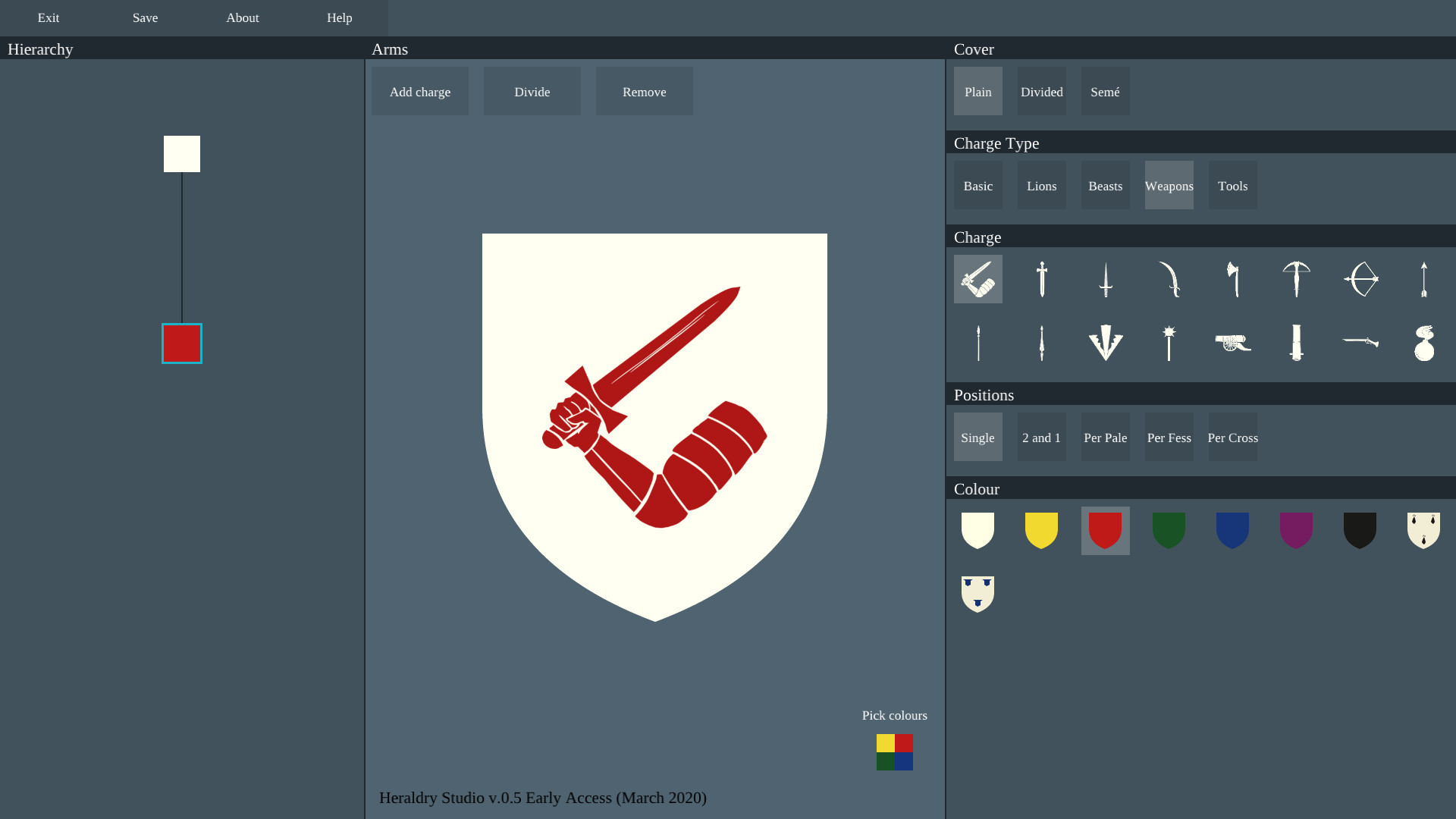This screenshot has width=1456, height=819.
Task: Pick the battle axe charge
Action: tap(1233, 279)
